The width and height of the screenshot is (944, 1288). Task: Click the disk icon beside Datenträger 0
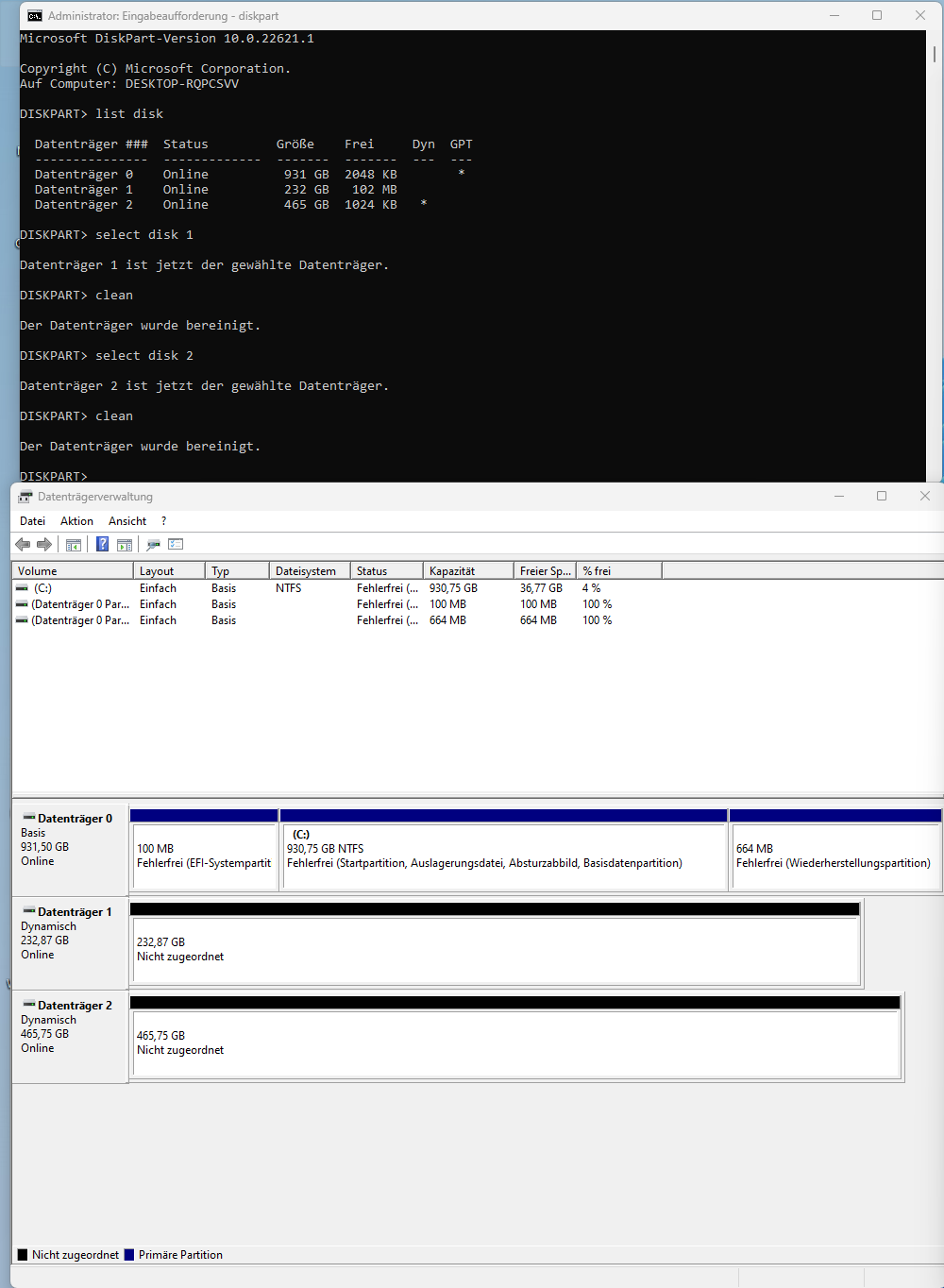click(29, 818)
